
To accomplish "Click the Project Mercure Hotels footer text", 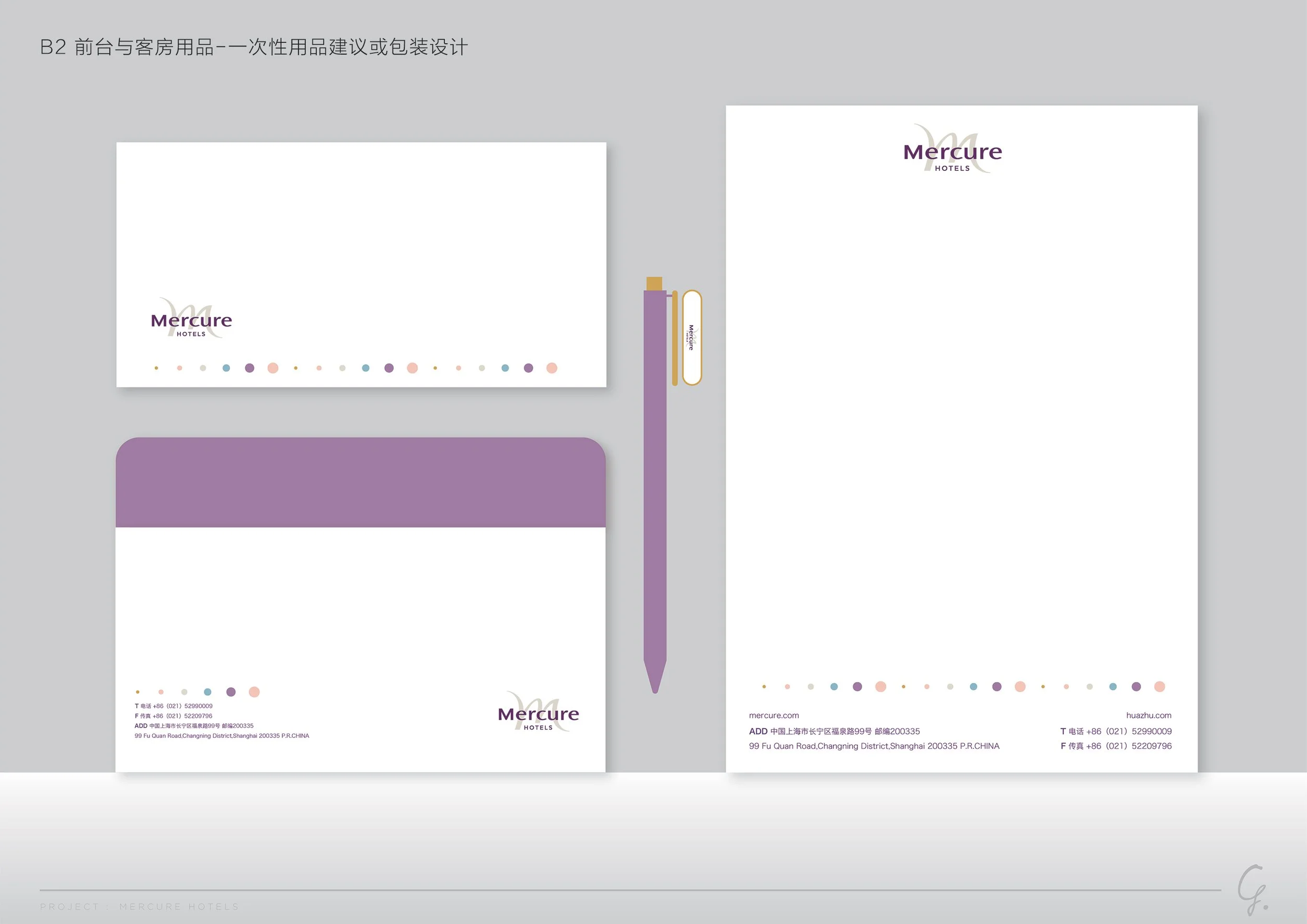I will (140, 906).
